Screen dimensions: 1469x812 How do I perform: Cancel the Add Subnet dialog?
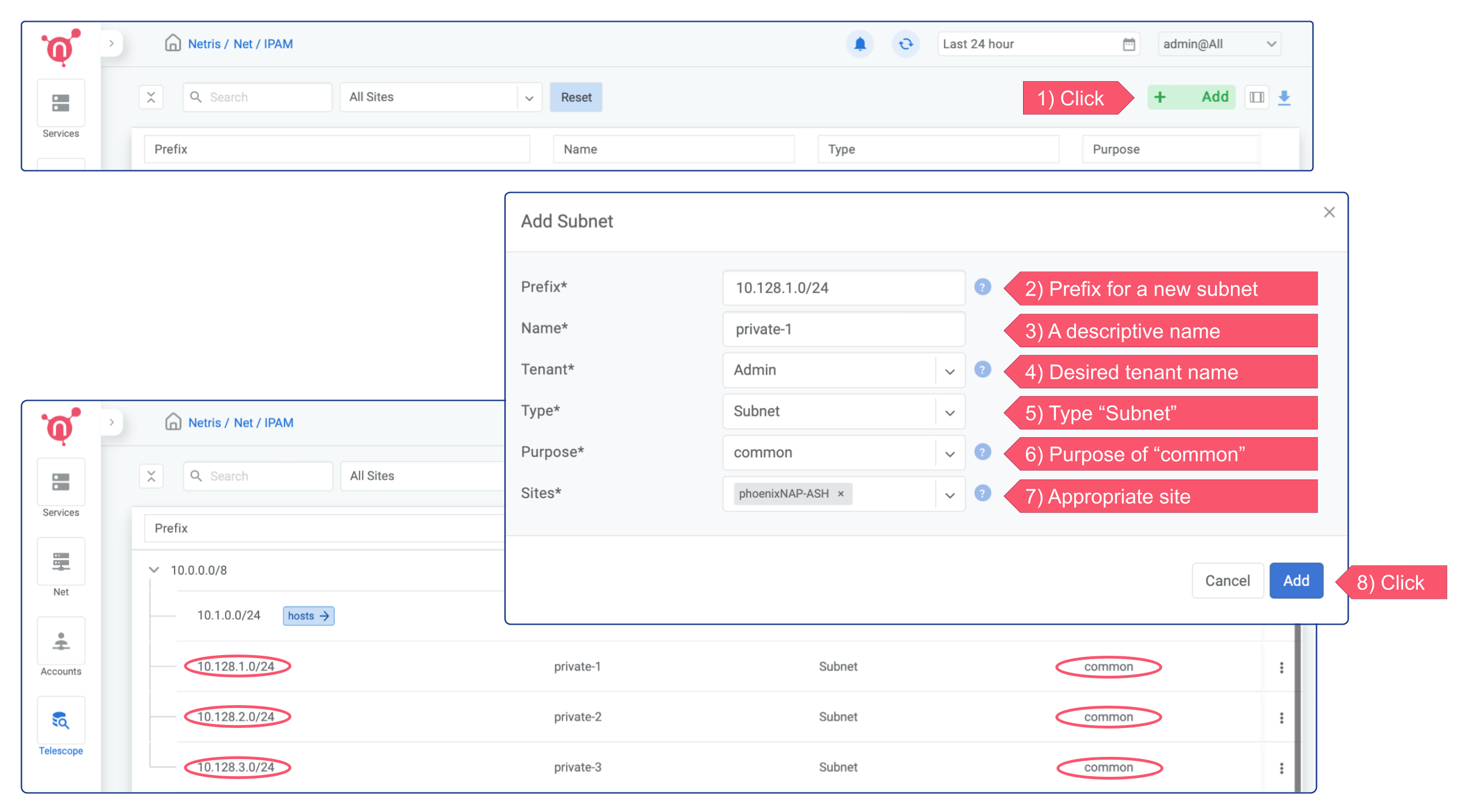(x=1227, y=581)
